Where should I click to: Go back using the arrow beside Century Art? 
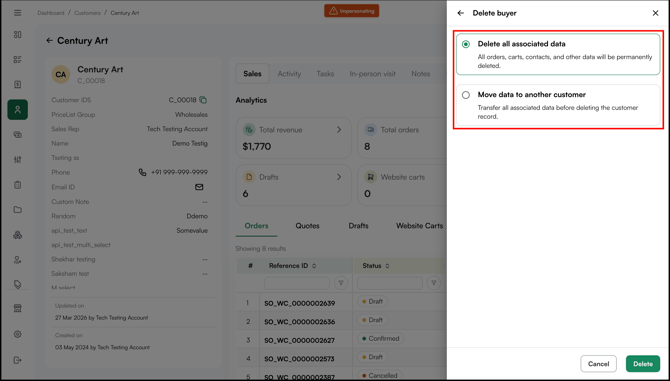click(50, 41)
